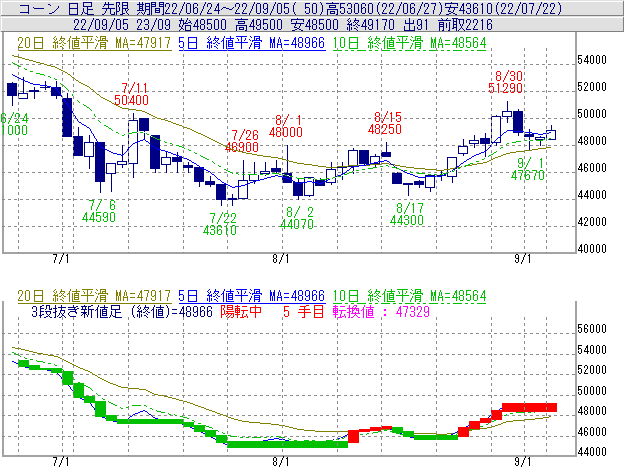The height and width of the screenshot is (475, 624).
Task: Click the 8/1 date label under upper chart
Action: click(281, 259)
